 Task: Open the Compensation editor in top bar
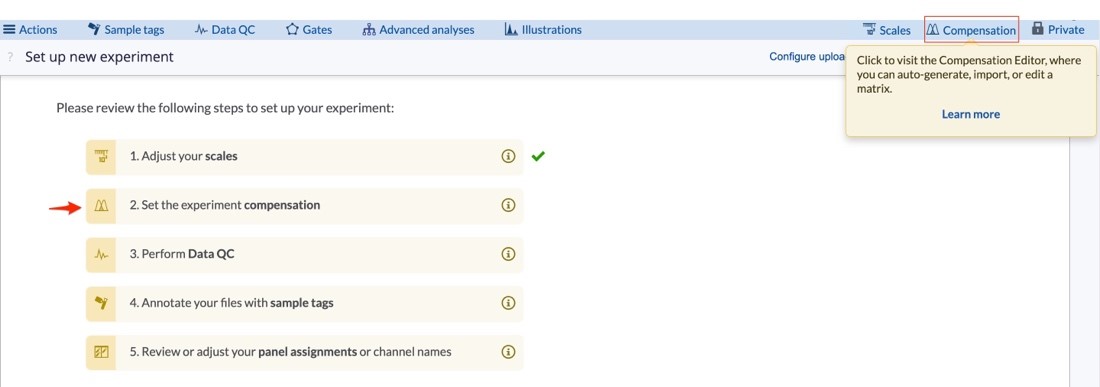pos(971,30)
